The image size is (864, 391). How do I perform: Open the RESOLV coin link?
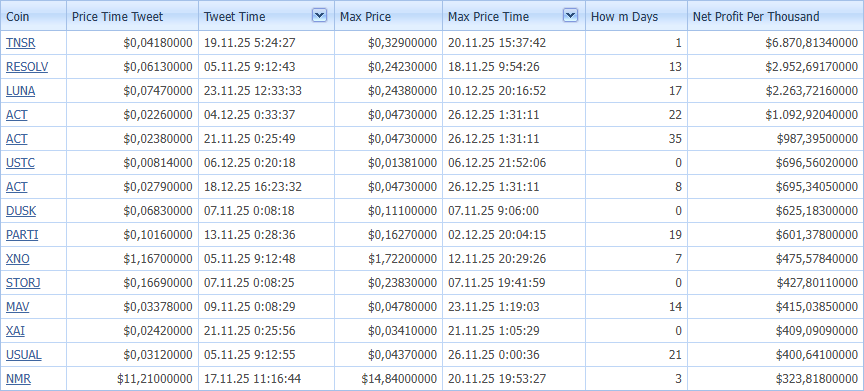27,67
